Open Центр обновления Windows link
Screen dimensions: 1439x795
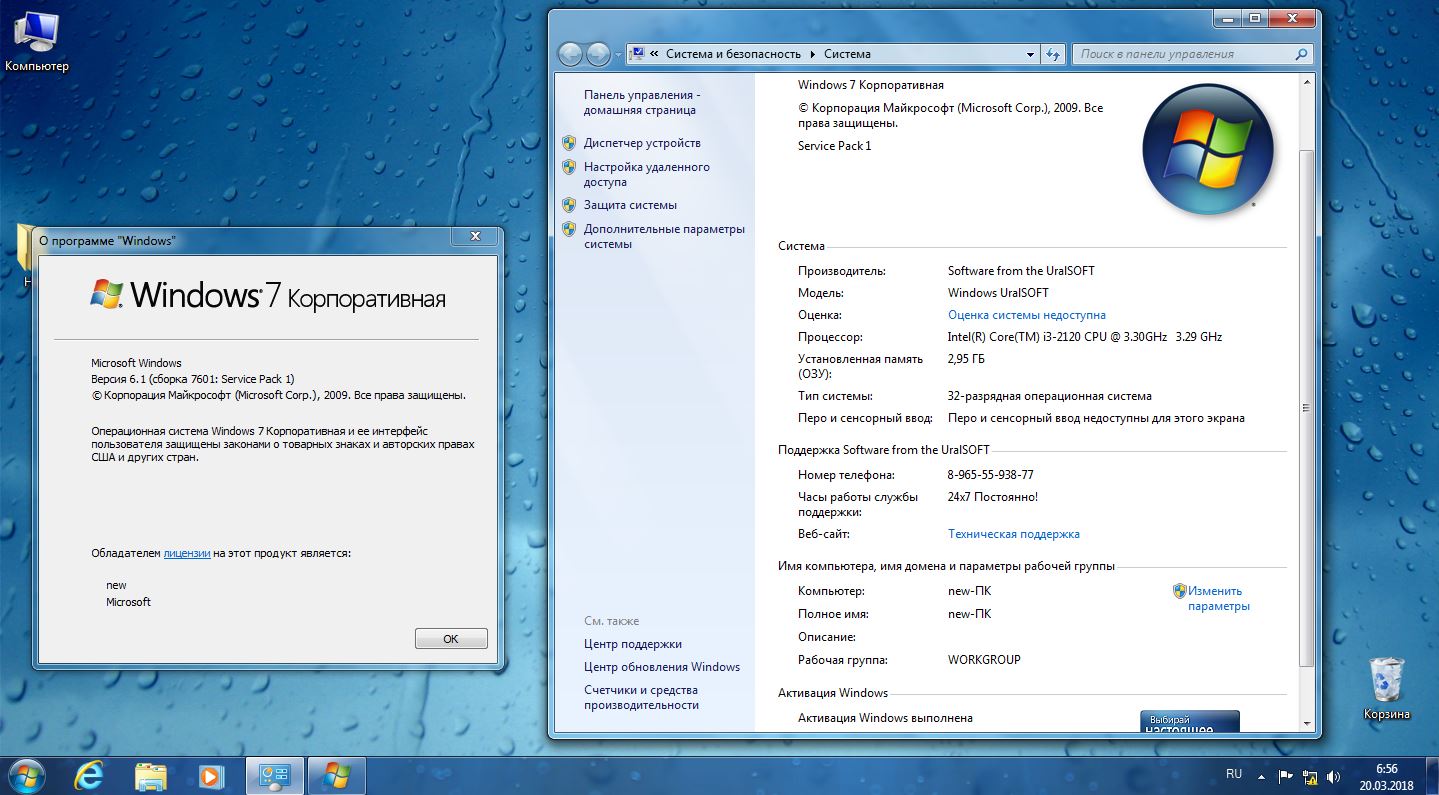click(662, 667)
